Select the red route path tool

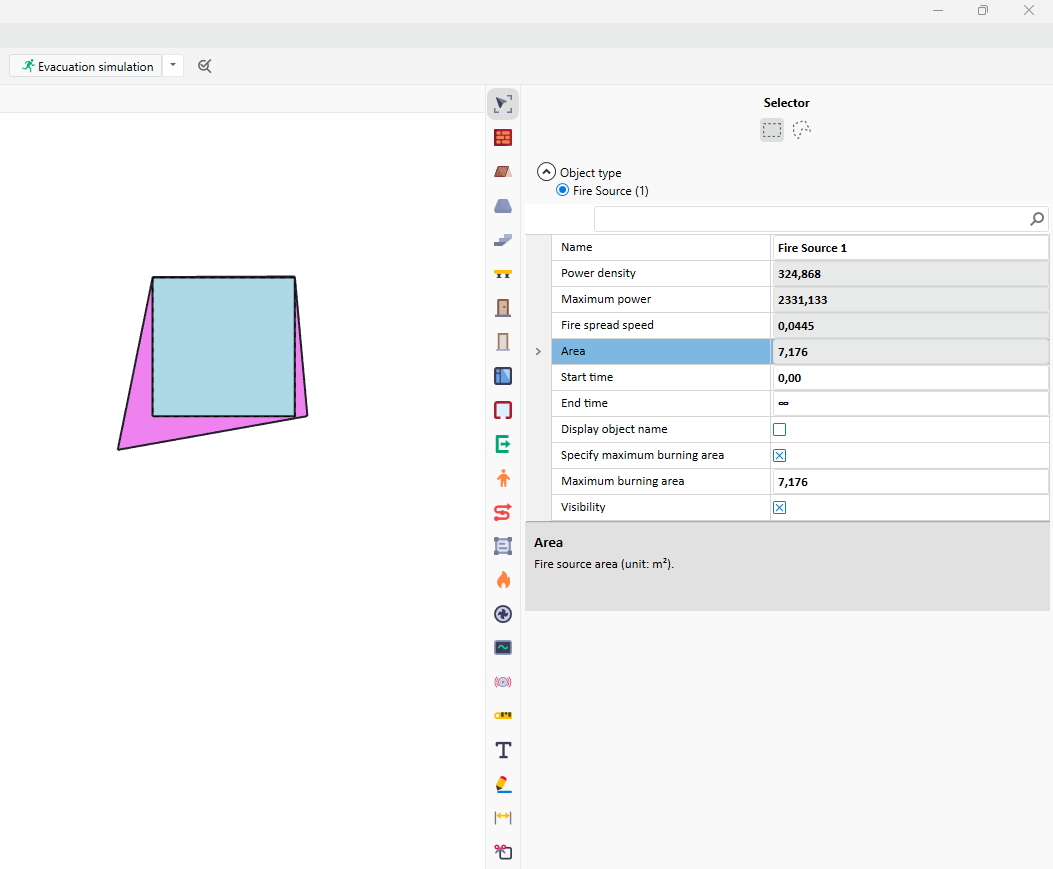[x=503, y=512]
